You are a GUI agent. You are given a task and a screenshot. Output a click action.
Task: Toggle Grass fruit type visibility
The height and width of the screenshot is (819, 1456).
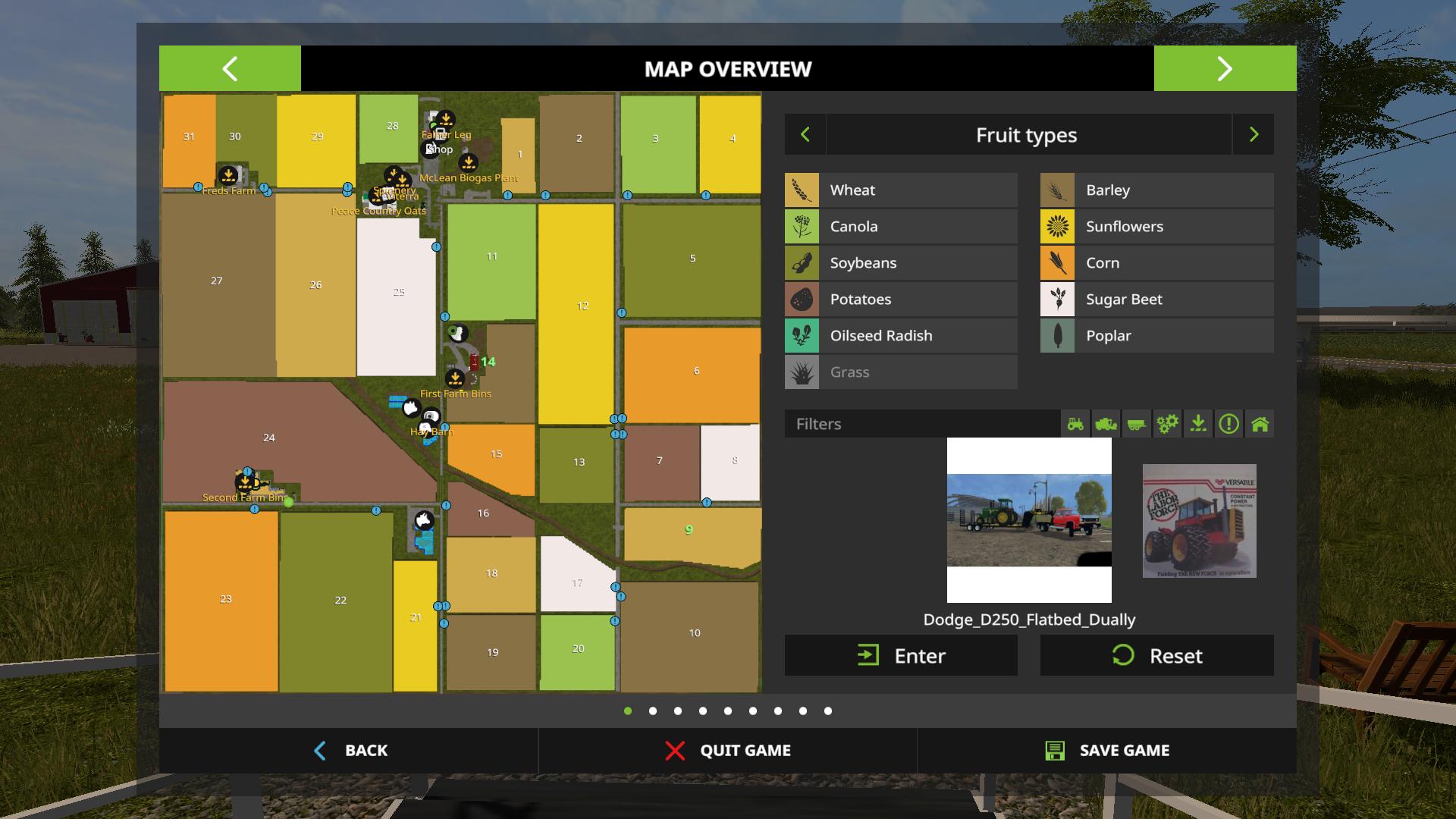click(901, 372)
